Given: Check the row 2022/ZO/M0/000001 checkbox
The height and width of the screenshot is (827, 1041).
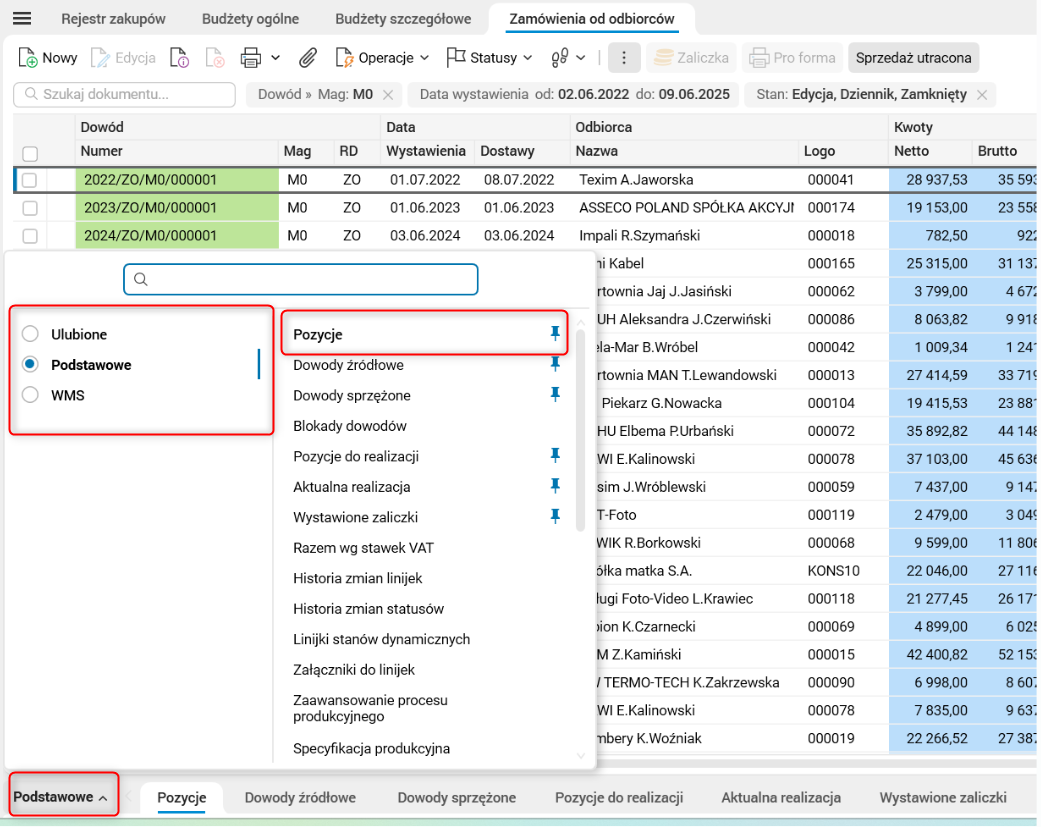Looking at the screenshot, I should point(30,180).
